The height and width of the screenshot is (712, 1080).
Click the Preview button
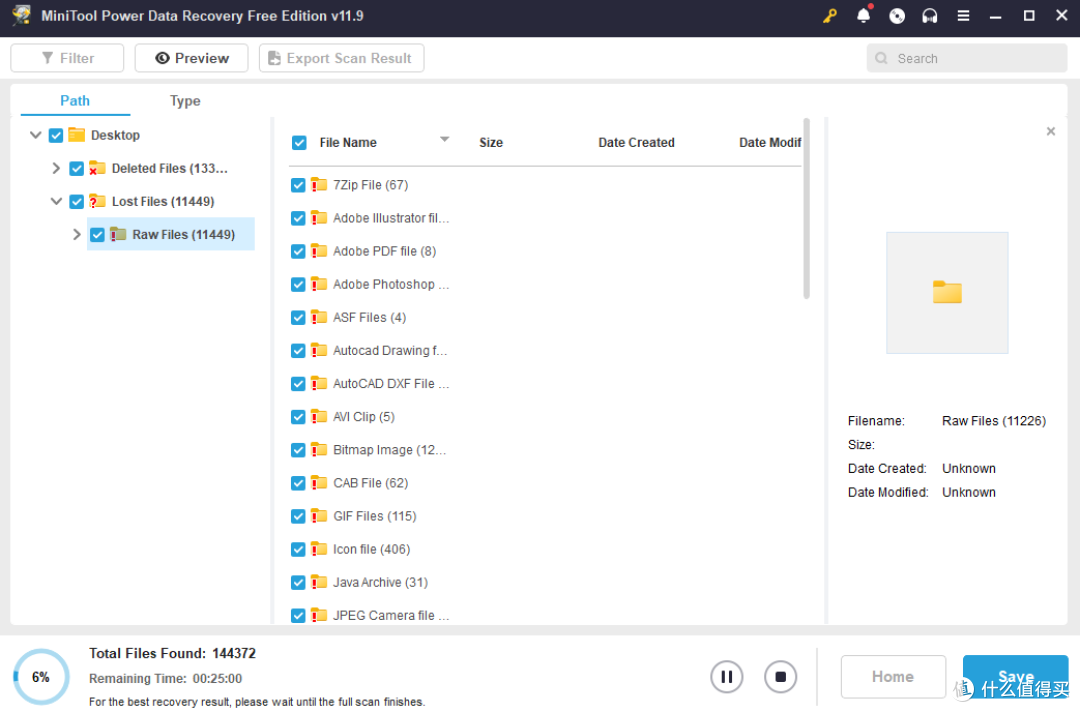(x=191, y=58)
